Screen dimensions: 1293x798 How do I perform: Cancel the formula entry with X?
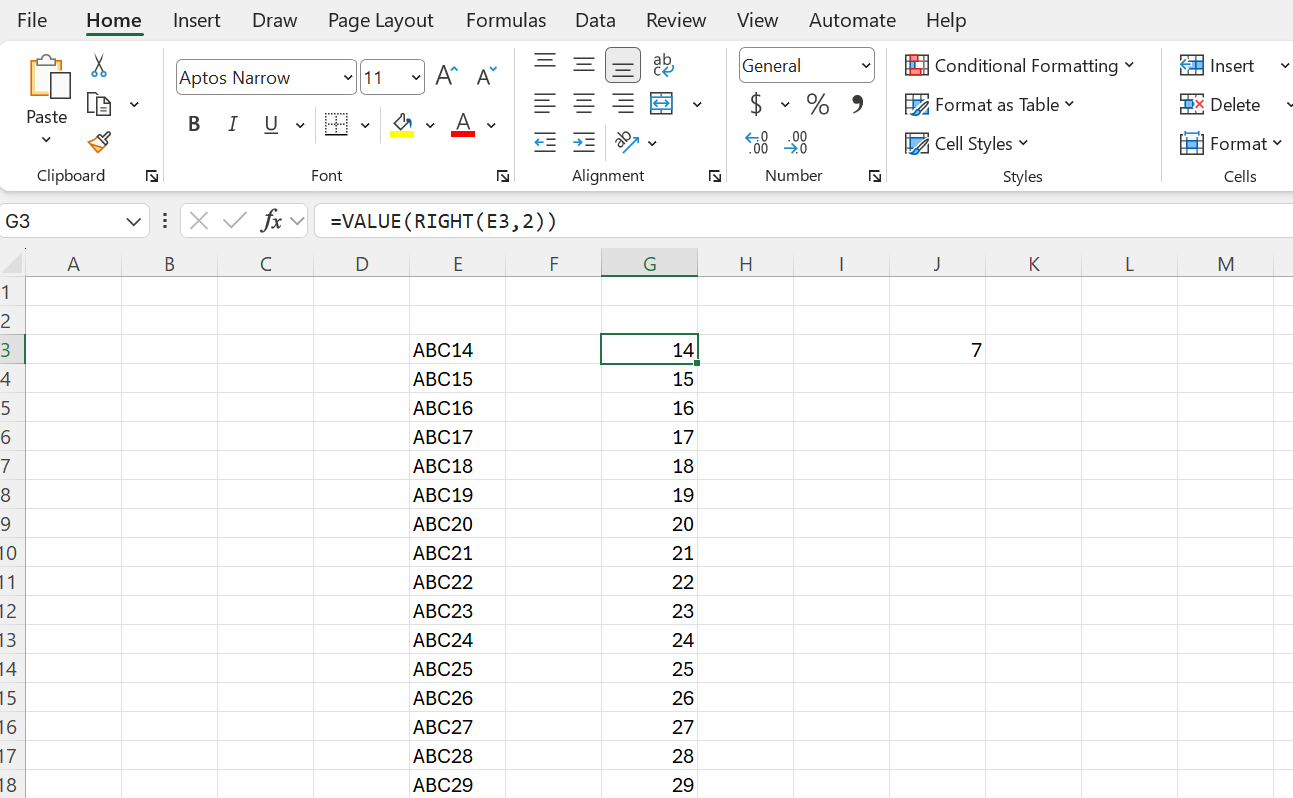[x=199, y=221]
